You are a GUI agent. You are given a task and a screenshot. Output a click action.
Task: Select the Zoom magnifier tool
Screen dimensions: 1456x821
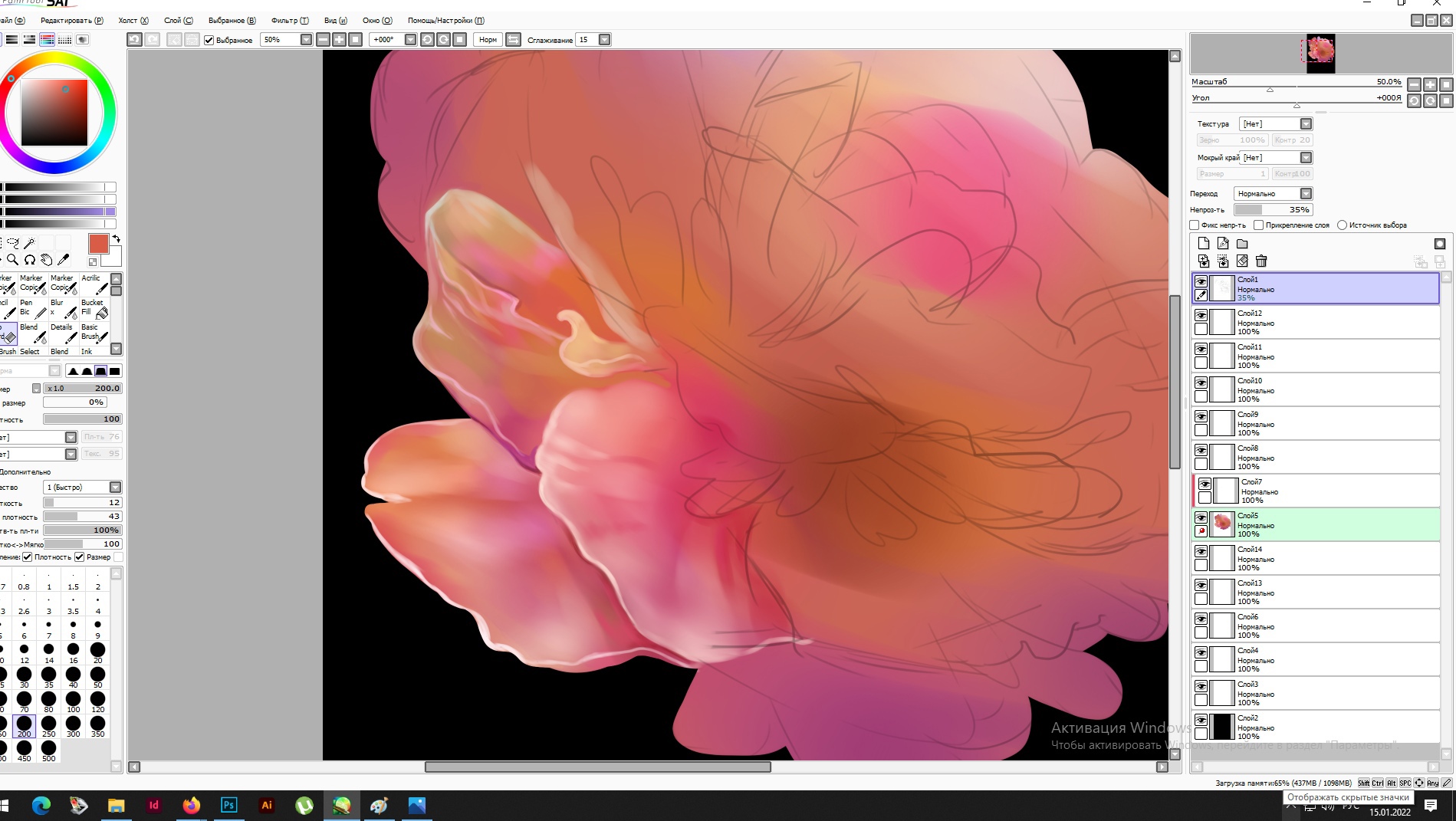pos(12,260)
